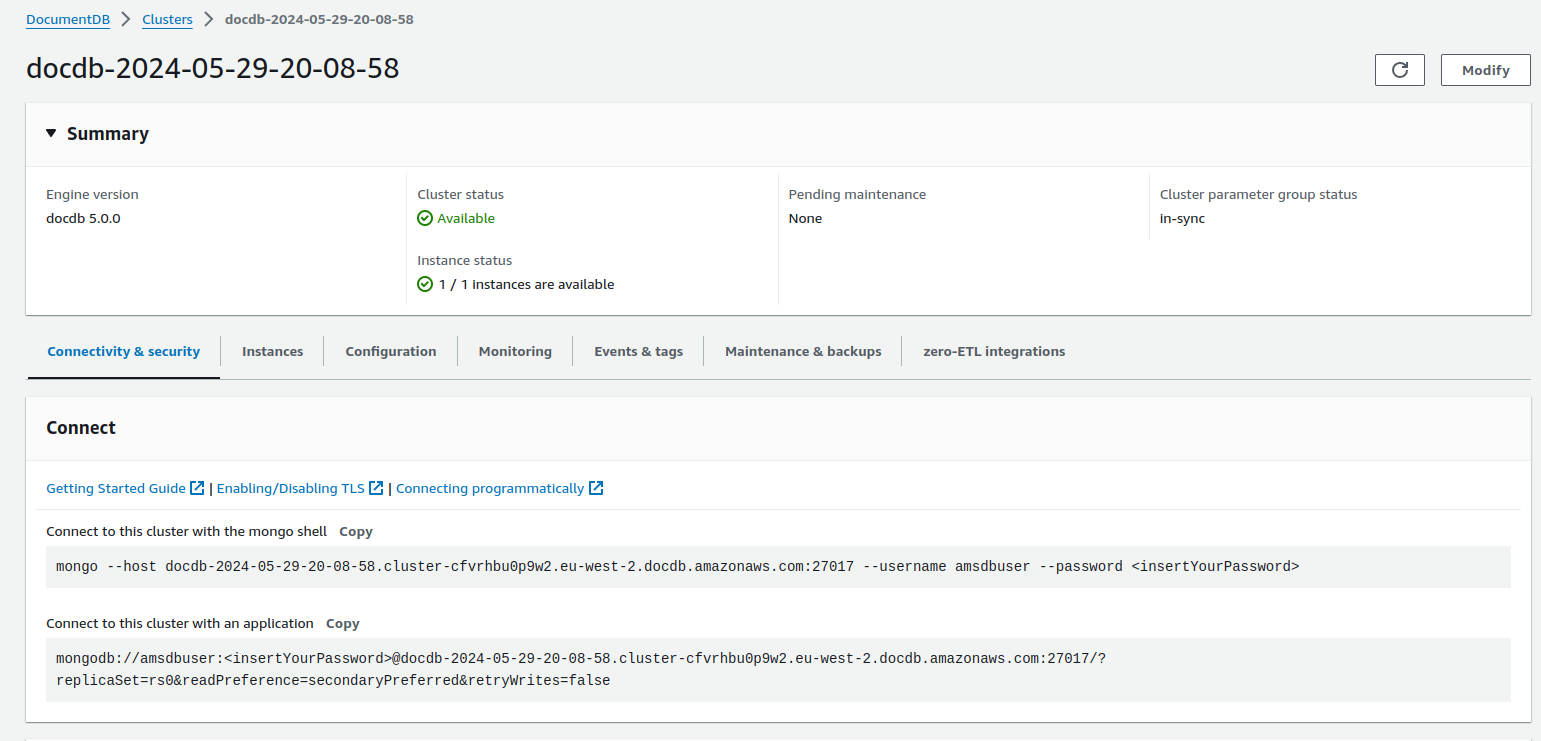The height and width of the screenshot is (741, 1541).
Task: Click the 'in-sync' parameter group status
Action: [x=1182, y=218]
